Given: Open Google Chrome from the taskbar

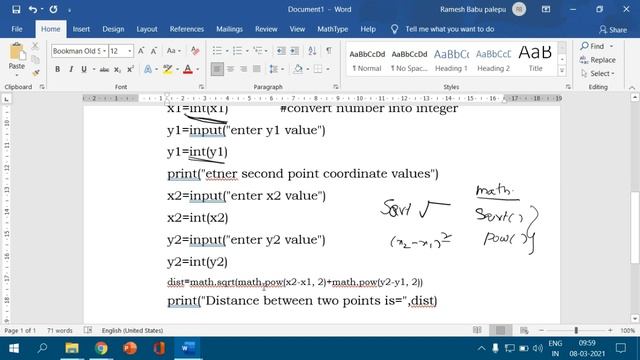Looking at the screenshot, I should click(x=101, y=348).
